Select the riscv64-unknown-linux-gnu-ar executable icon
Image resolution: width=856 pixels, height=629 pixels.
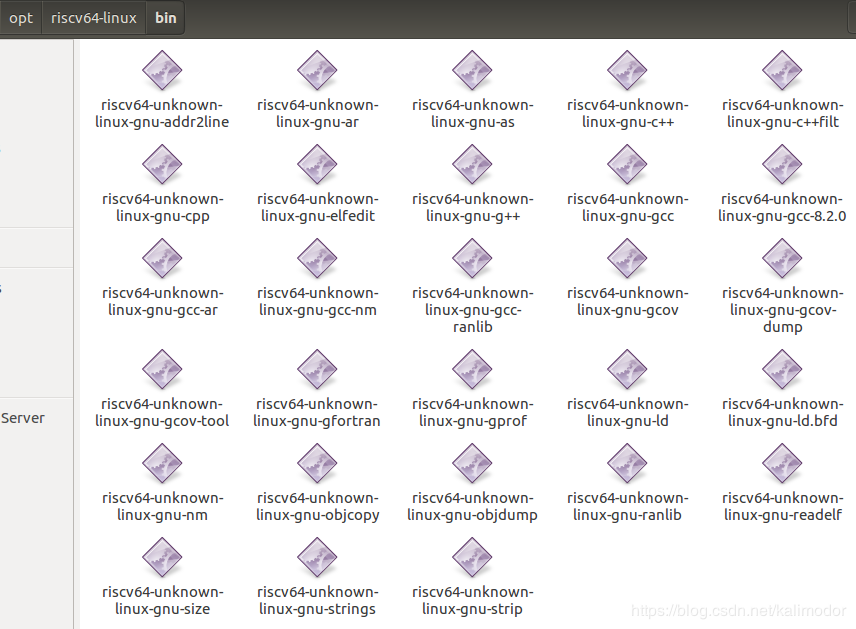pyautogui.click(x=317, y=70)
